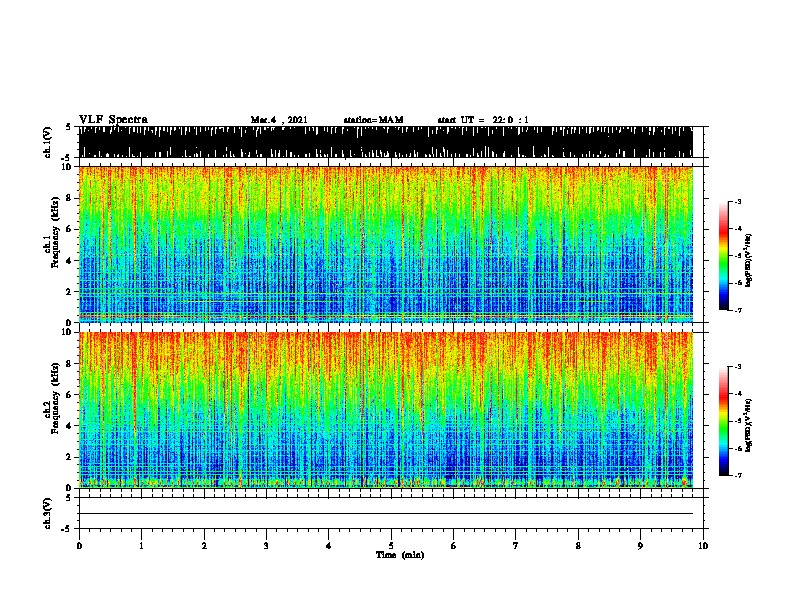Click time axis tick label "9"
This screenshot has height=612, width=792.
click(x=640, y=546)
